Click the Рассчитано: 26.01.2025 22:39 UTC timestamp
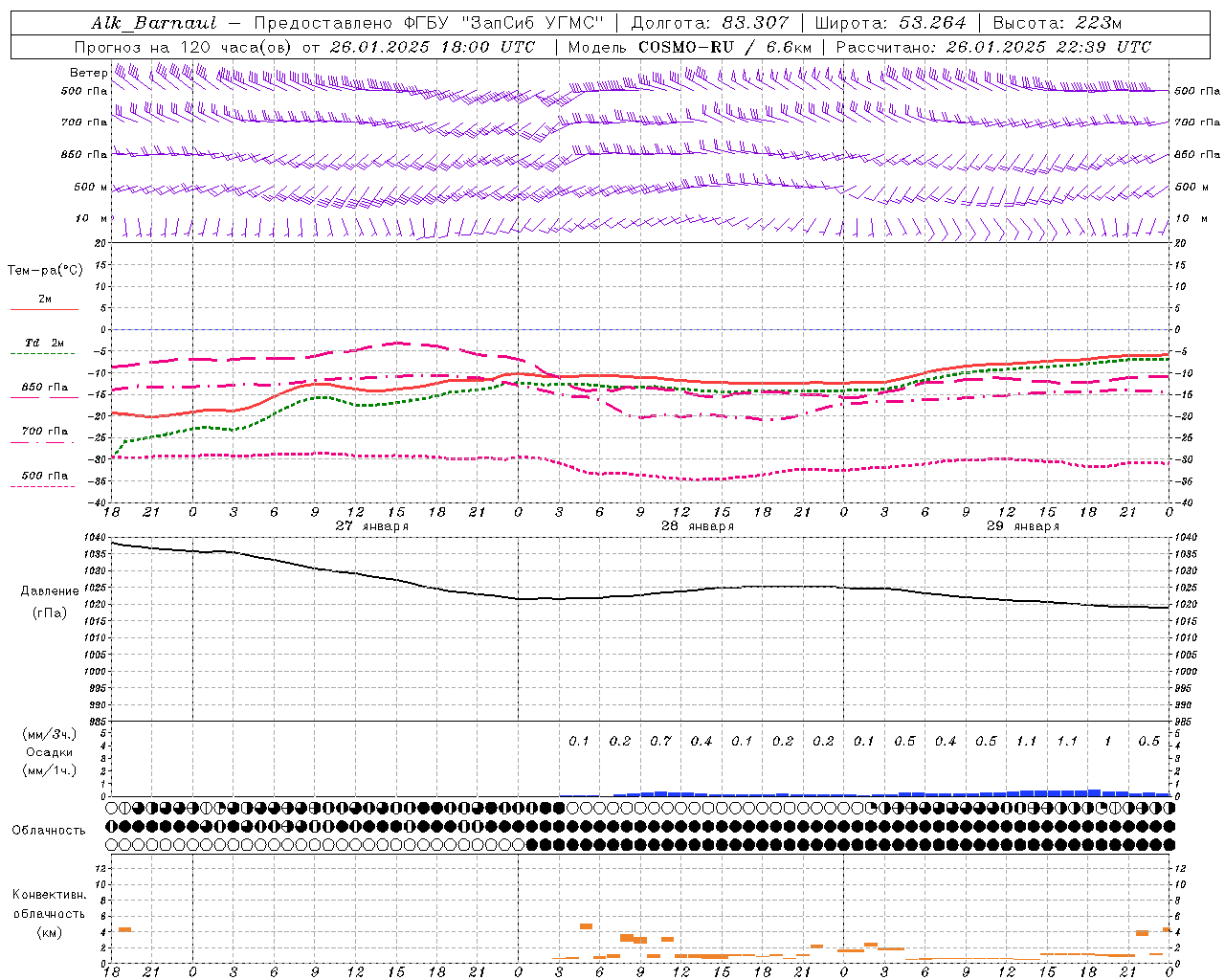Image resolution: width=1225 pixels, height=980 pixels. 993,47
